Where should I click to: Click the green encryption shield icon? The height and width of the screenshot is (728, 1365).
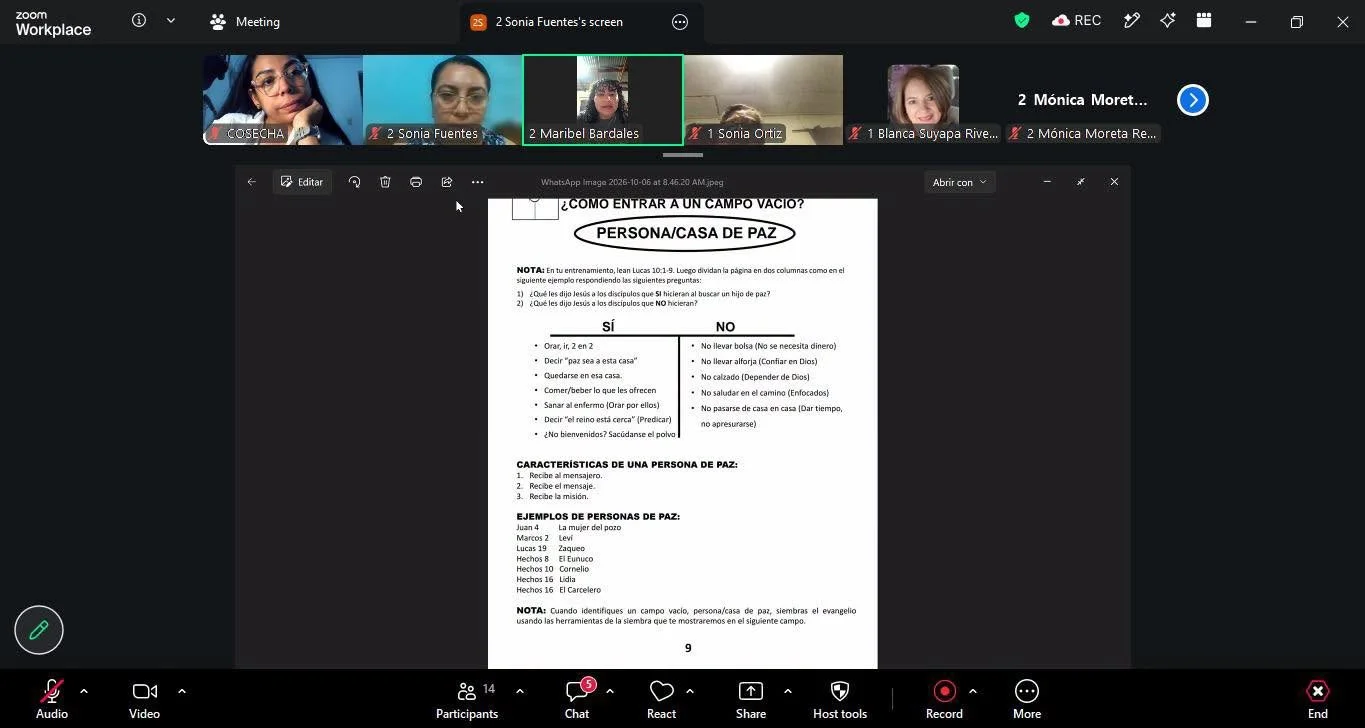(1022, 21)
